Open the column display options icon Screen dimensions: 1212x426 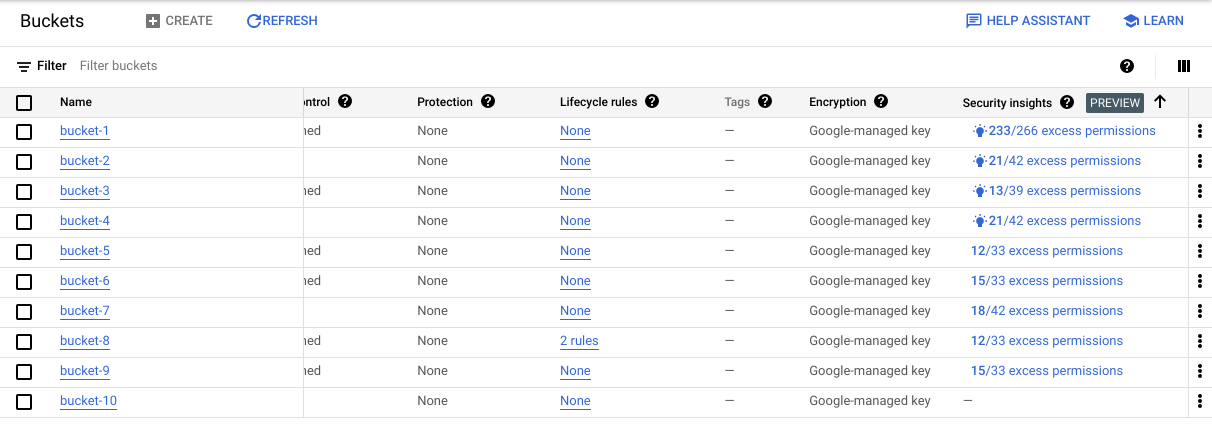[1184, 66]
